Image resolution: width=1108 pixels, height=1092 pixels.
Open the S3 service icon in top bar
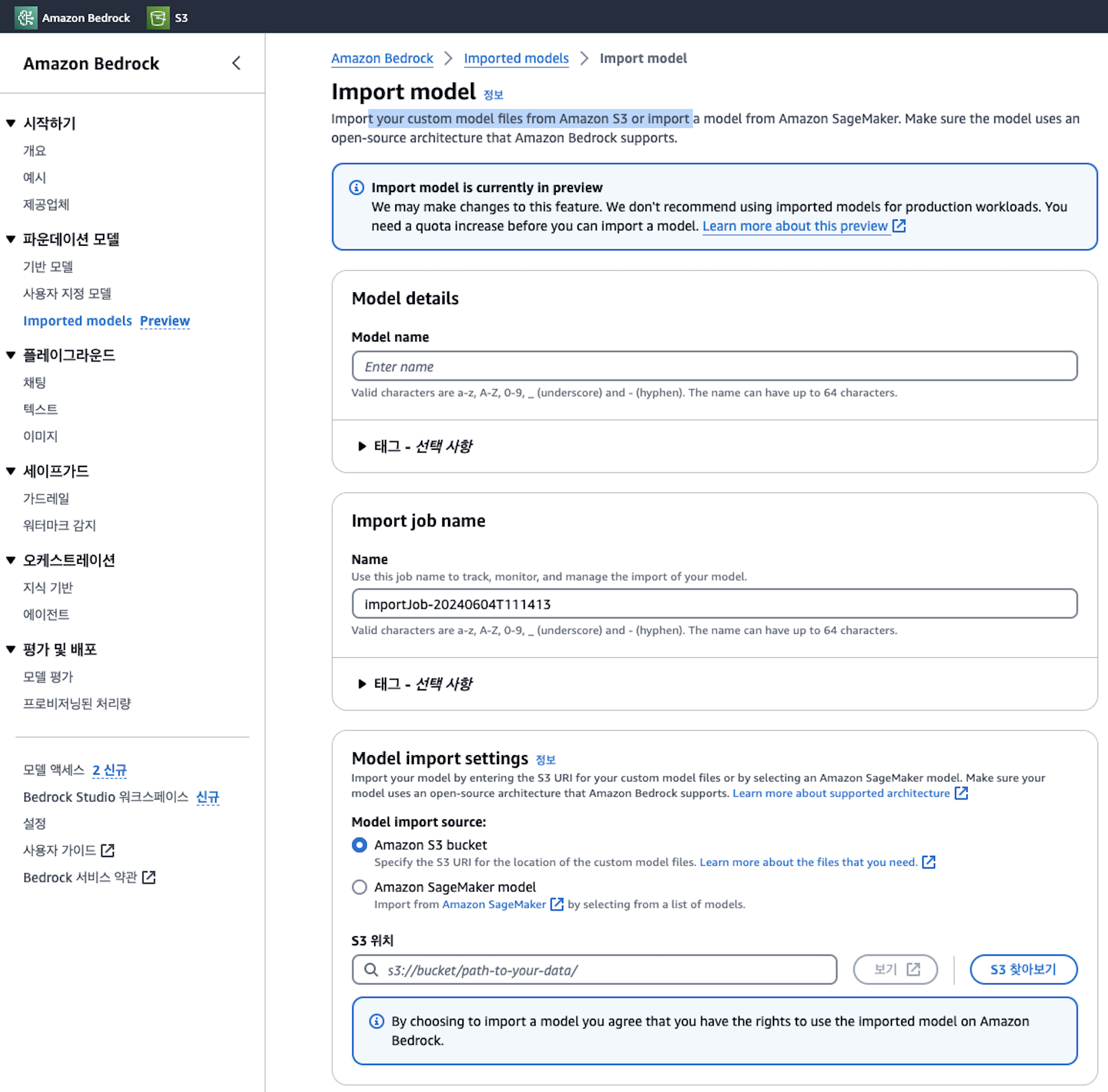coord(158,17)
